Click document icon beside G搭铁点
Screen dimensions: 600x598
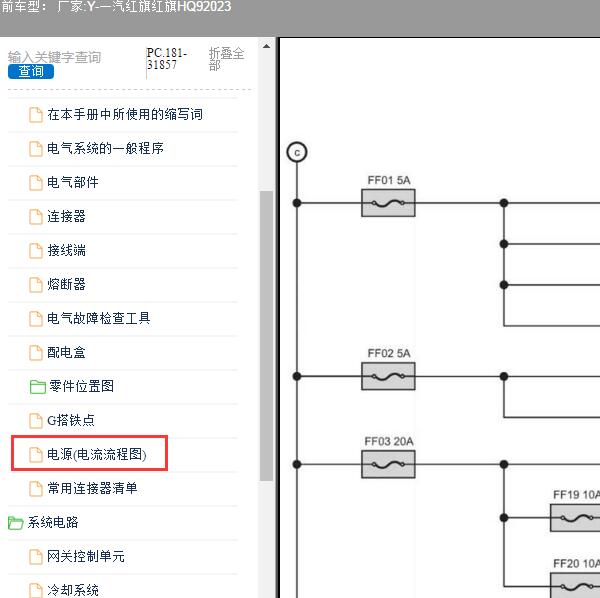36,421
